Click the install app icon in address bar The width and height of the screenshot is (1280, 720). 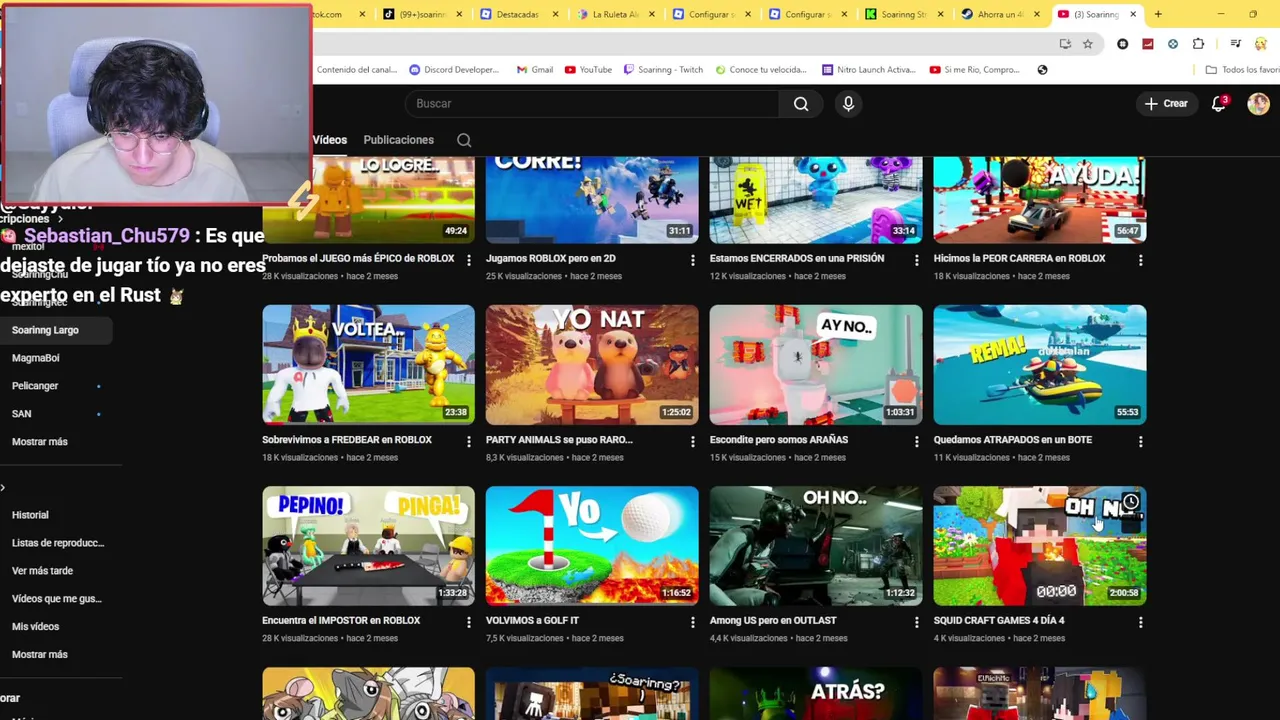click(1065, 44)
